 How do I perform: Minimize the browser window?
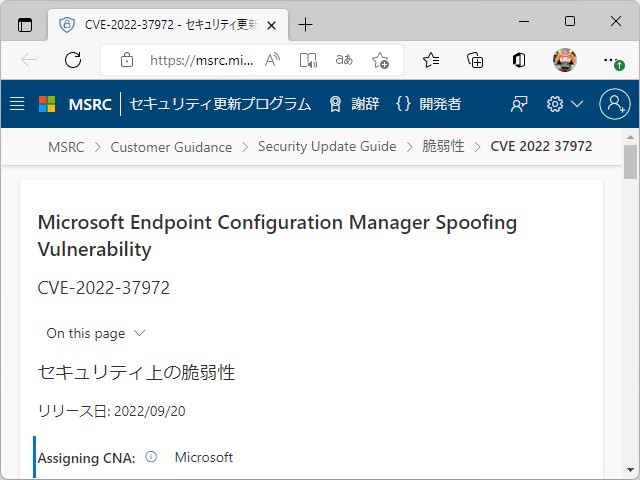coord(524,21)
